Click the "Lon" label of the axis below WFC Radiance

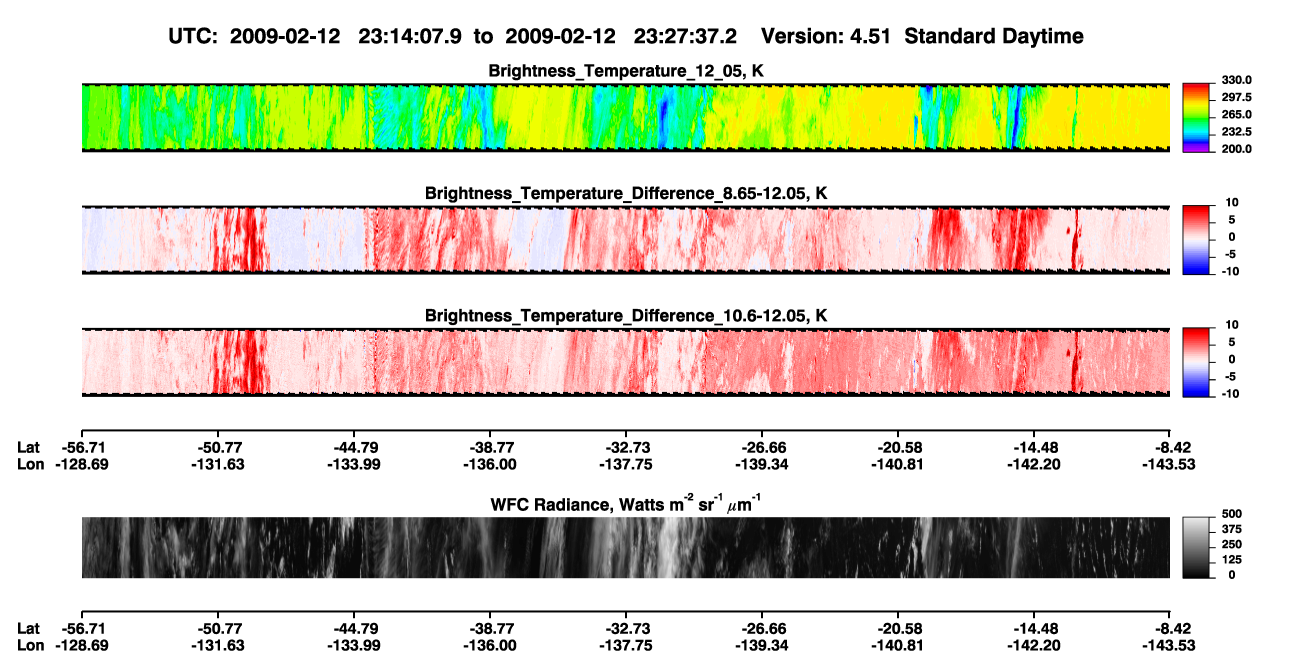coord(30,645)
